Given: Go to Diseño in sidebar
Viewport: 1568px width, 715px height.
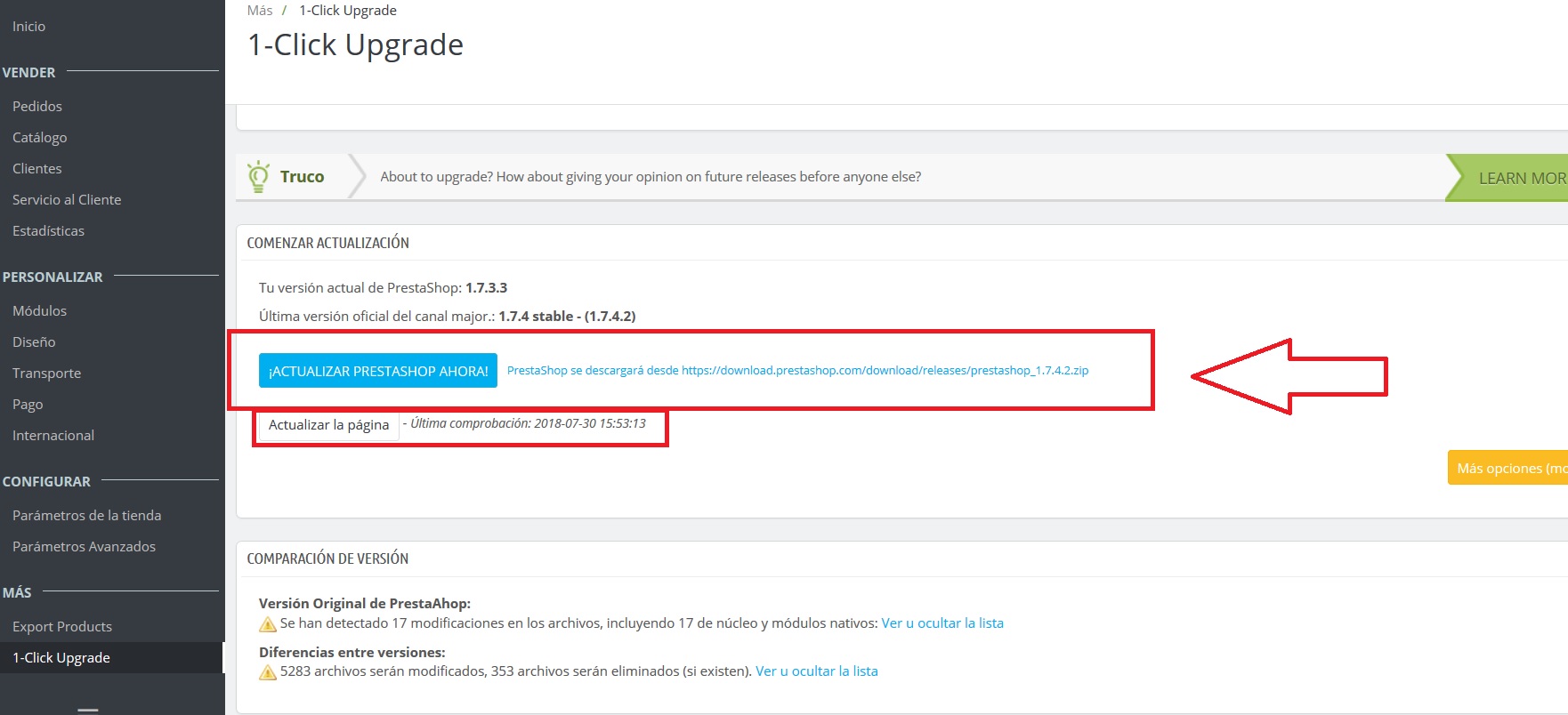Looking at the screenshot, I should coord(34,341).
